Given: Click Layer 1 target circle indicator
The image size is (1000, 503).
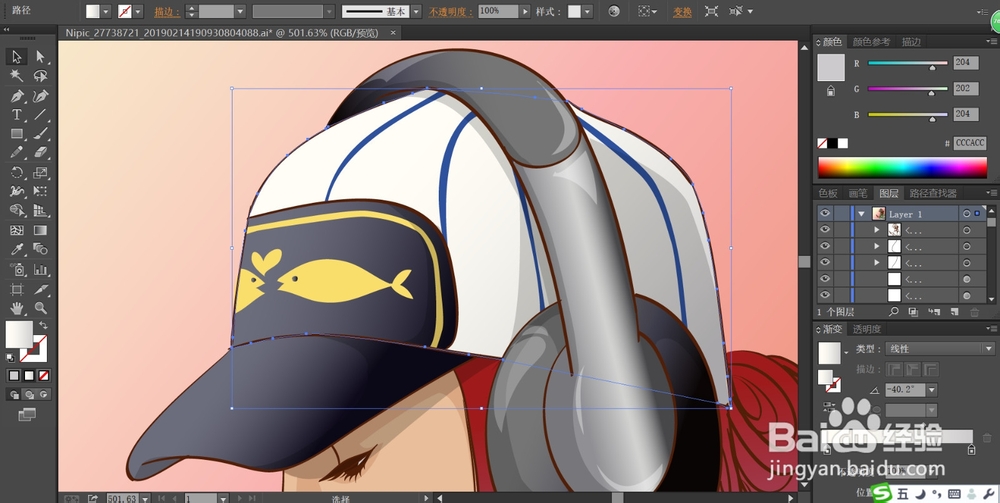Looking at the screenshot, I should click(x=967, y=214).
